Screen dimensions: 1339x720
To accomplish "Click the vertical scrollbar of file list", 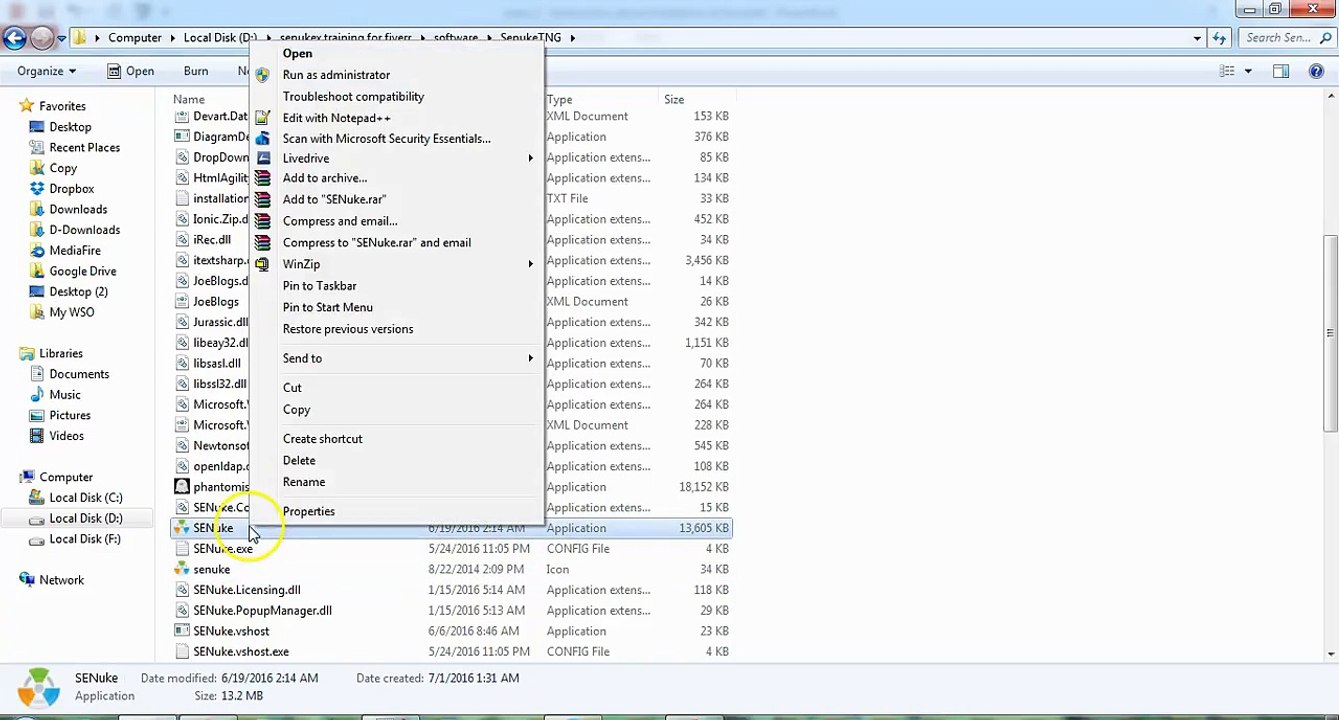I will [1330, 333].
